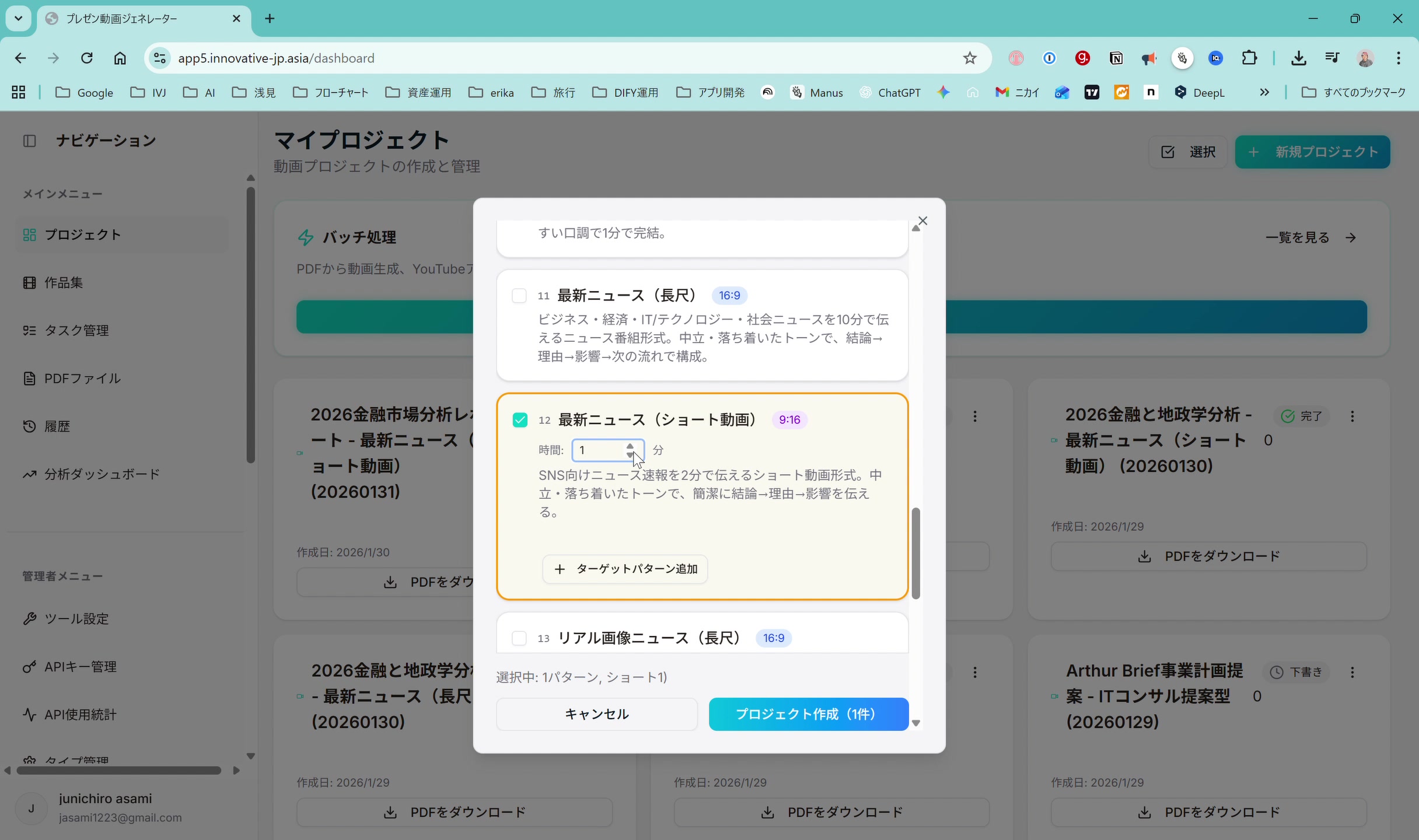Open API使用統計 from the admin menu
Screen dimensions: 1419x840
pyautogui.click(x=30, y=715)
